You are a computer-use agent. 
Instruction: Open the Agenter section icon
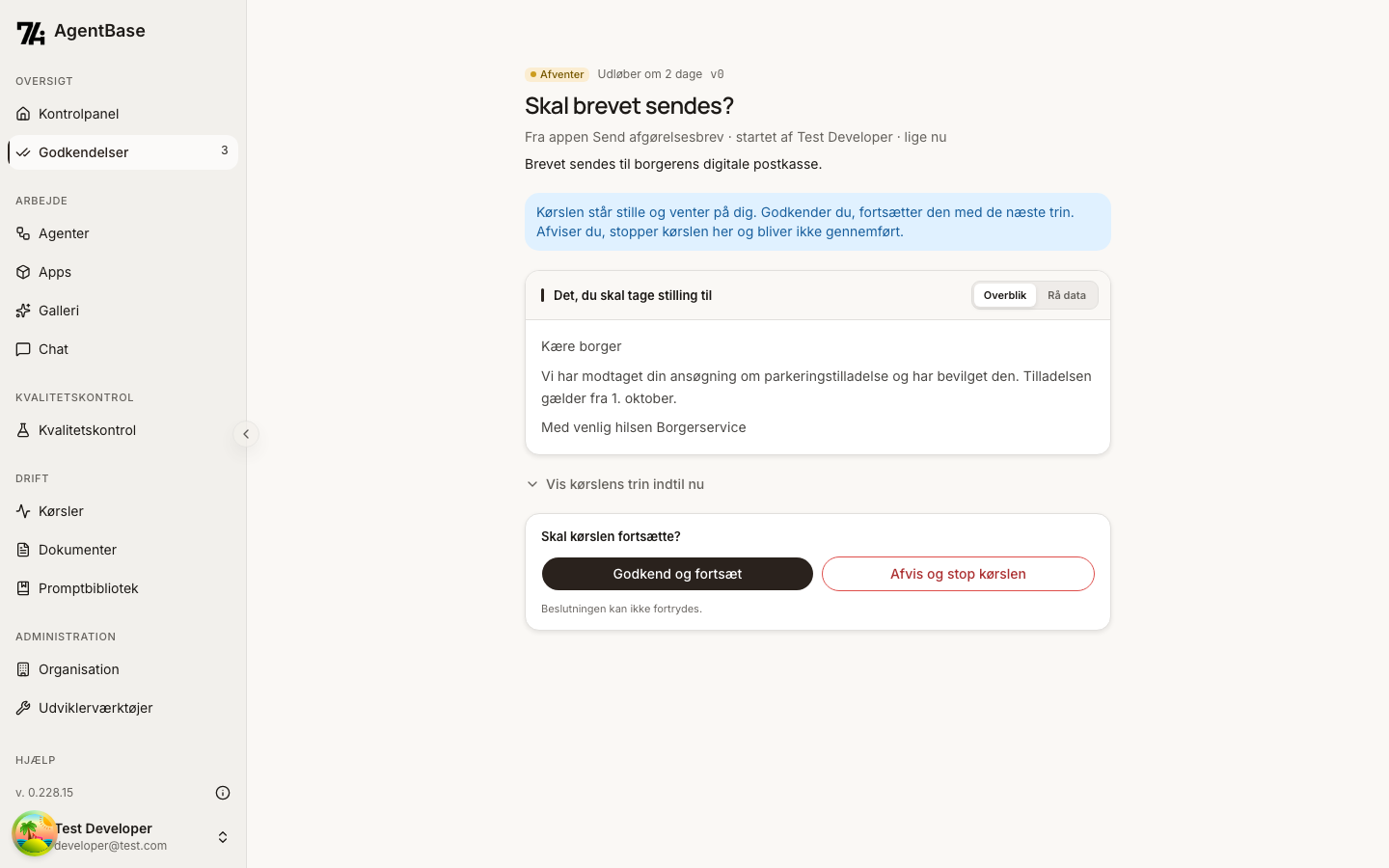[x=23, y=233]
